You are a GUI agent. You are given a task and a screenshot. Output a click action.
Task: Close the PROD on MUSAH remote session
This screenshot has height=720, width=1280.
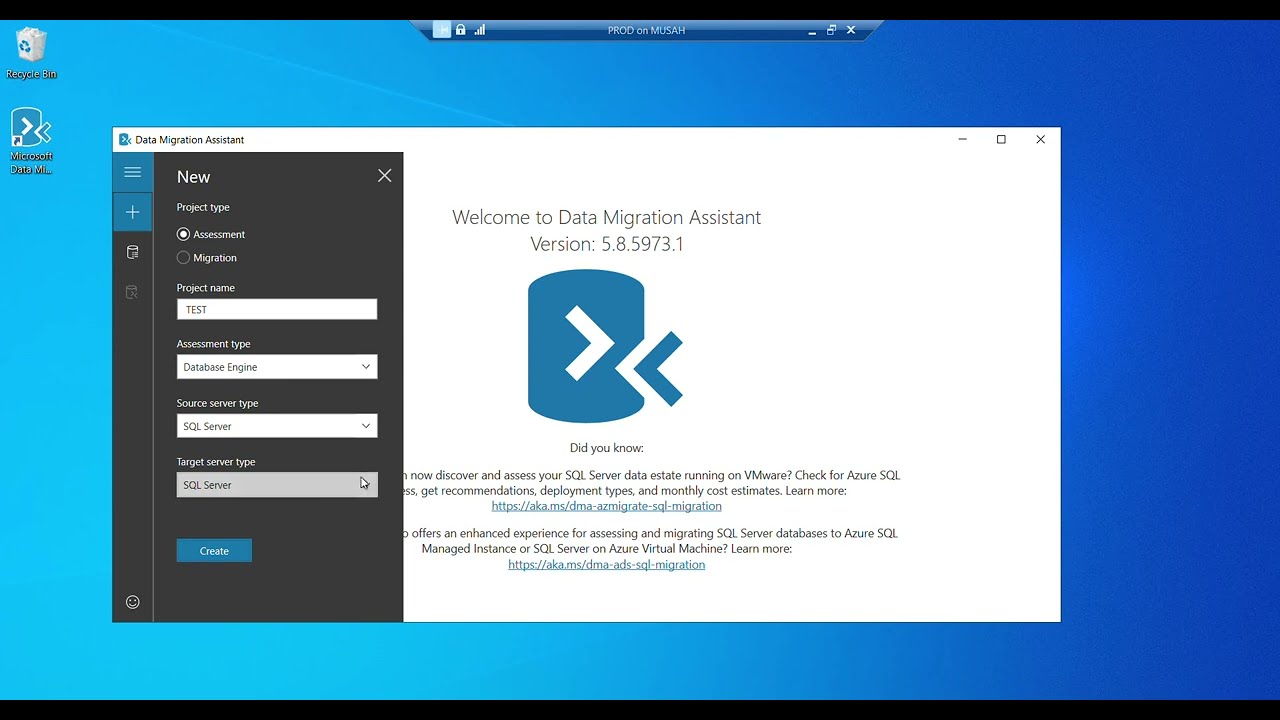[x=851, y=30]
